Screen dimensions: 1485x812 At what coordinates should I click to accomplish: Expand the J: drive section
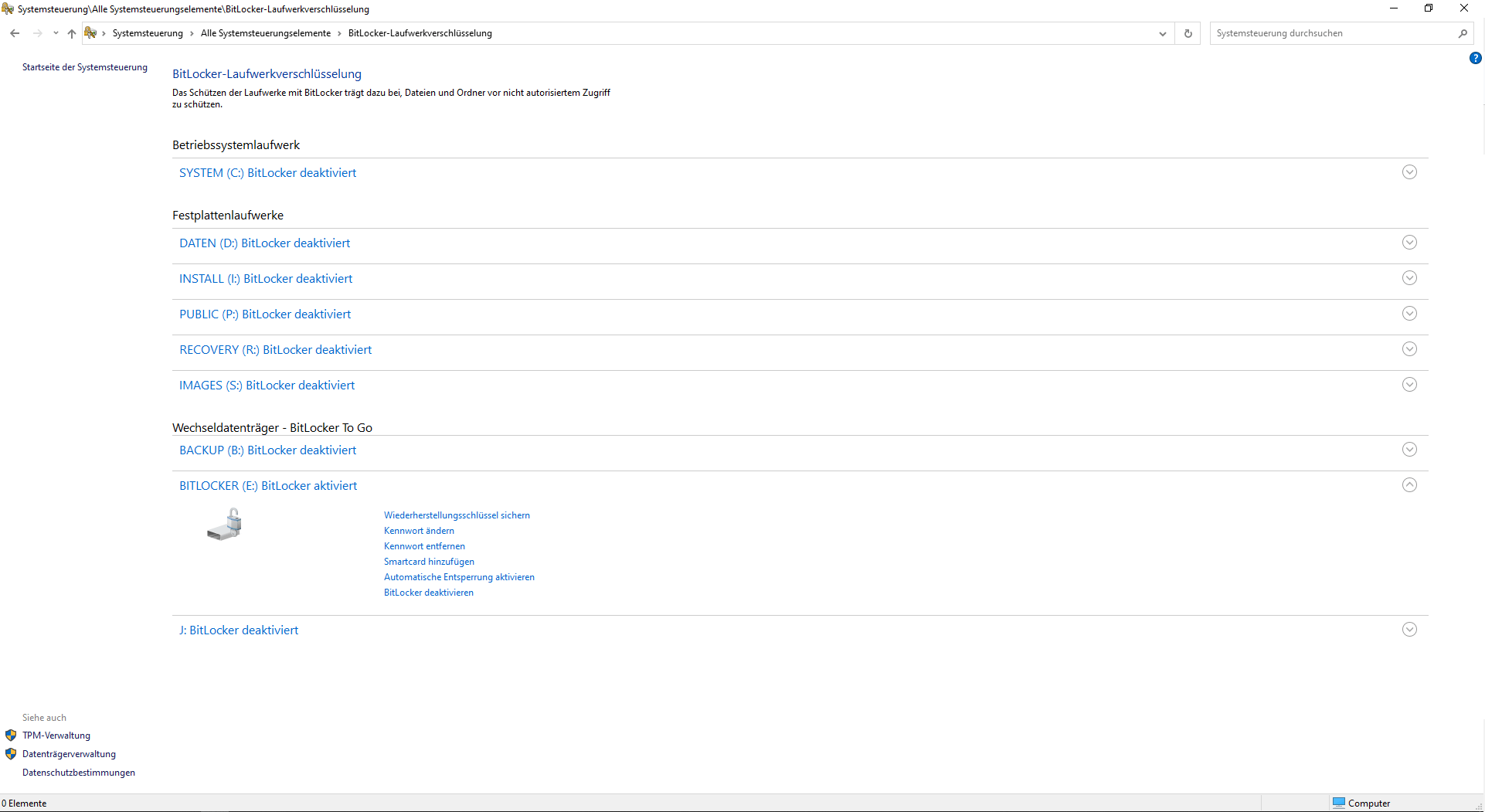pos(1409,630)
